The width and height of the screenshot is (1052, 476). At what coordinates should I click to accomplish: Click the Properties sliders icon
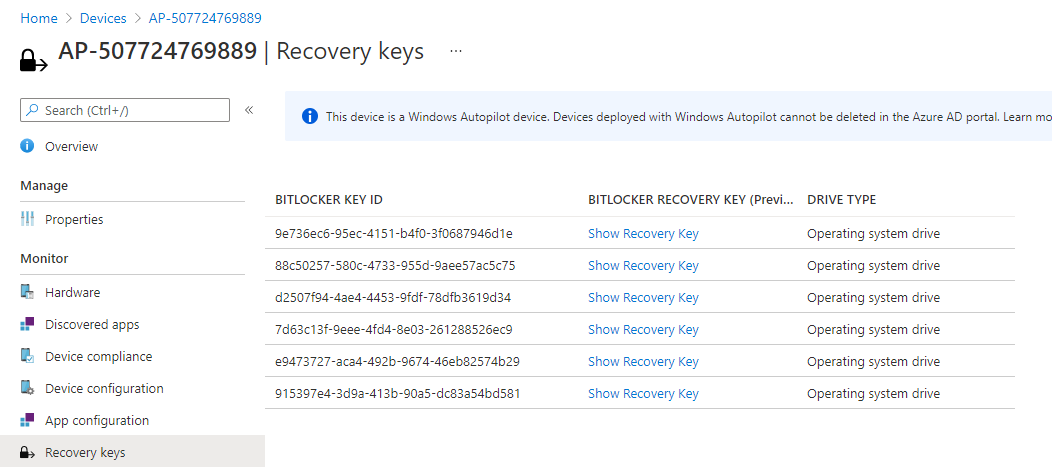(x=27, y=219)
